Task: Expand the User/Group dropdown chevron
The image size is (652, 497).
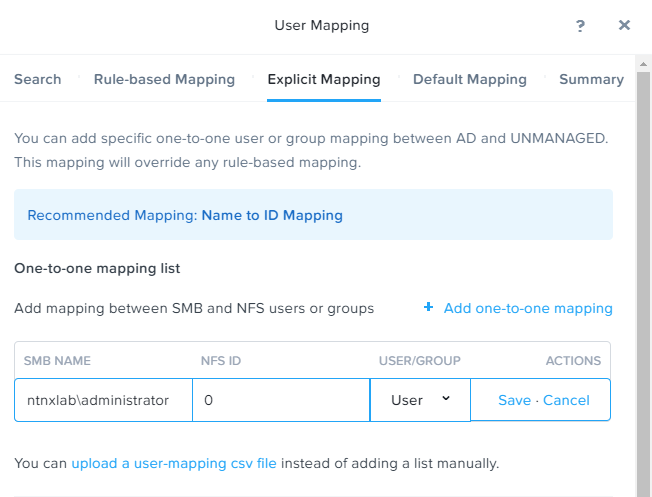Action: (x=446, y=398)
